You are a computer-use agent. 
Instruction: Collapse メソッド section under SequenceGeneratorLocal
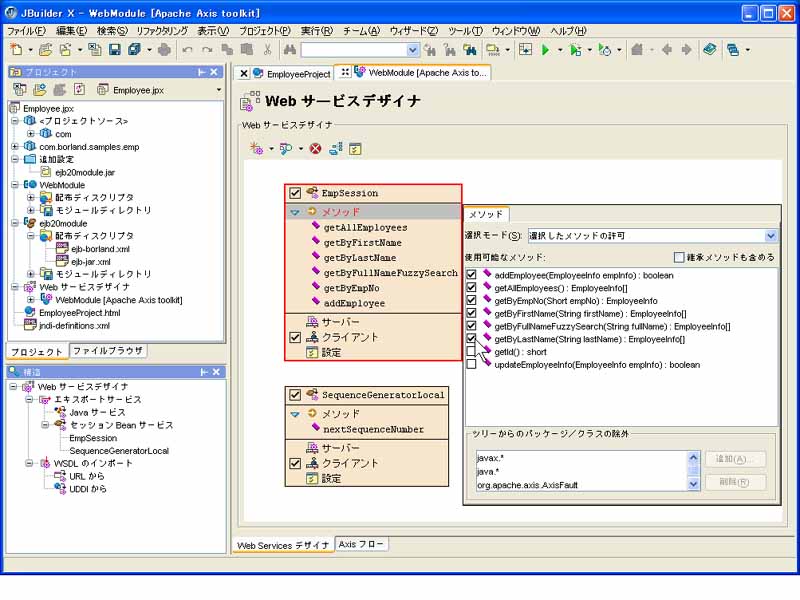coord(295,414)
